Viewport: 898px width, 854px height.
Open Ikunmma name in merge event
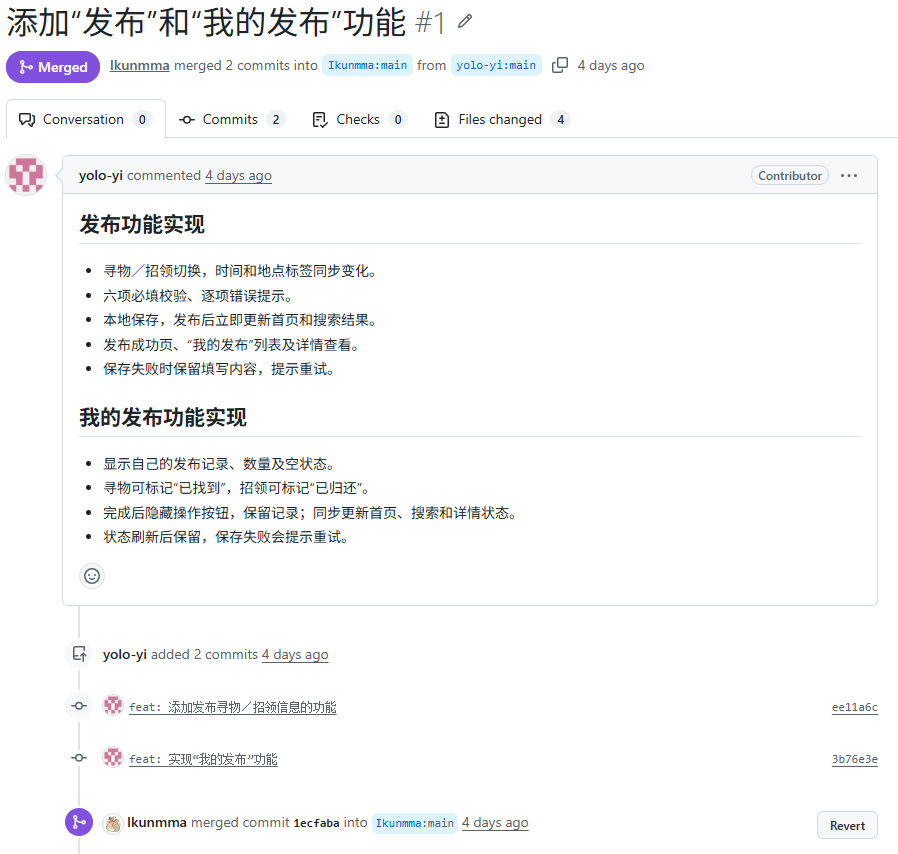click(157, 822)
